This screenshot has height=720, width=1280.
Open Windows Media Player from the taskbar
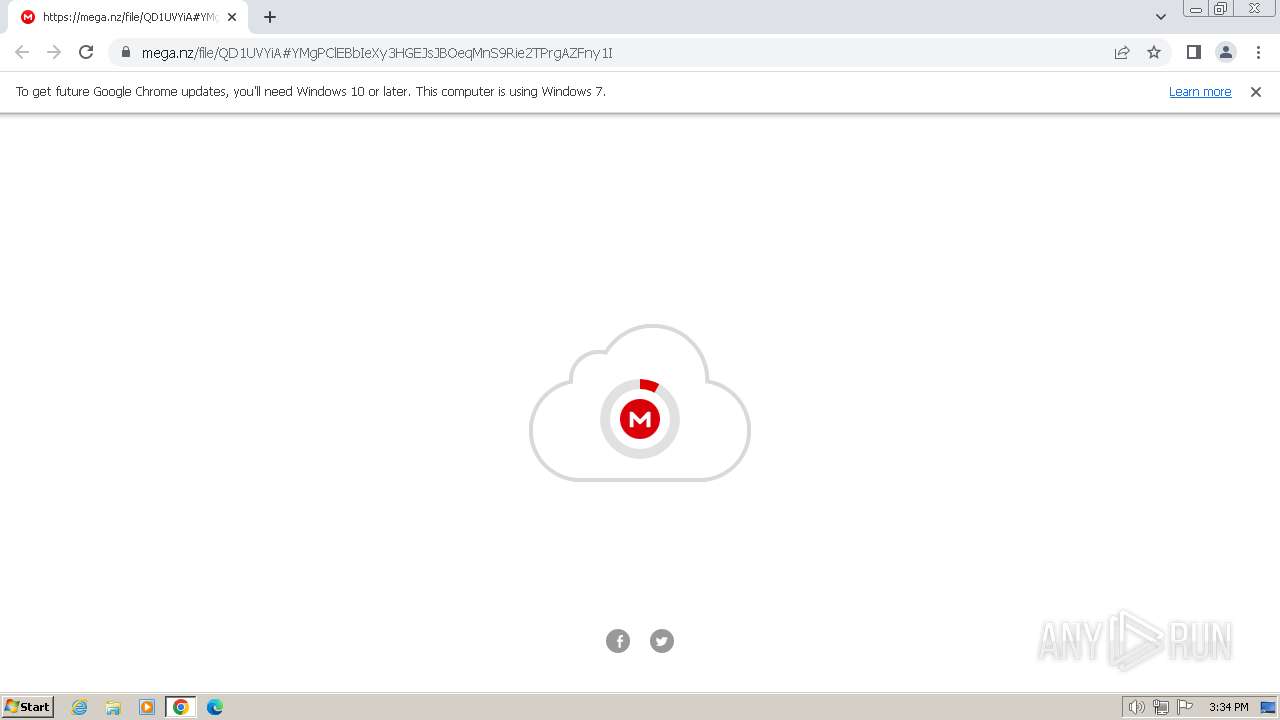click(147, 707)
